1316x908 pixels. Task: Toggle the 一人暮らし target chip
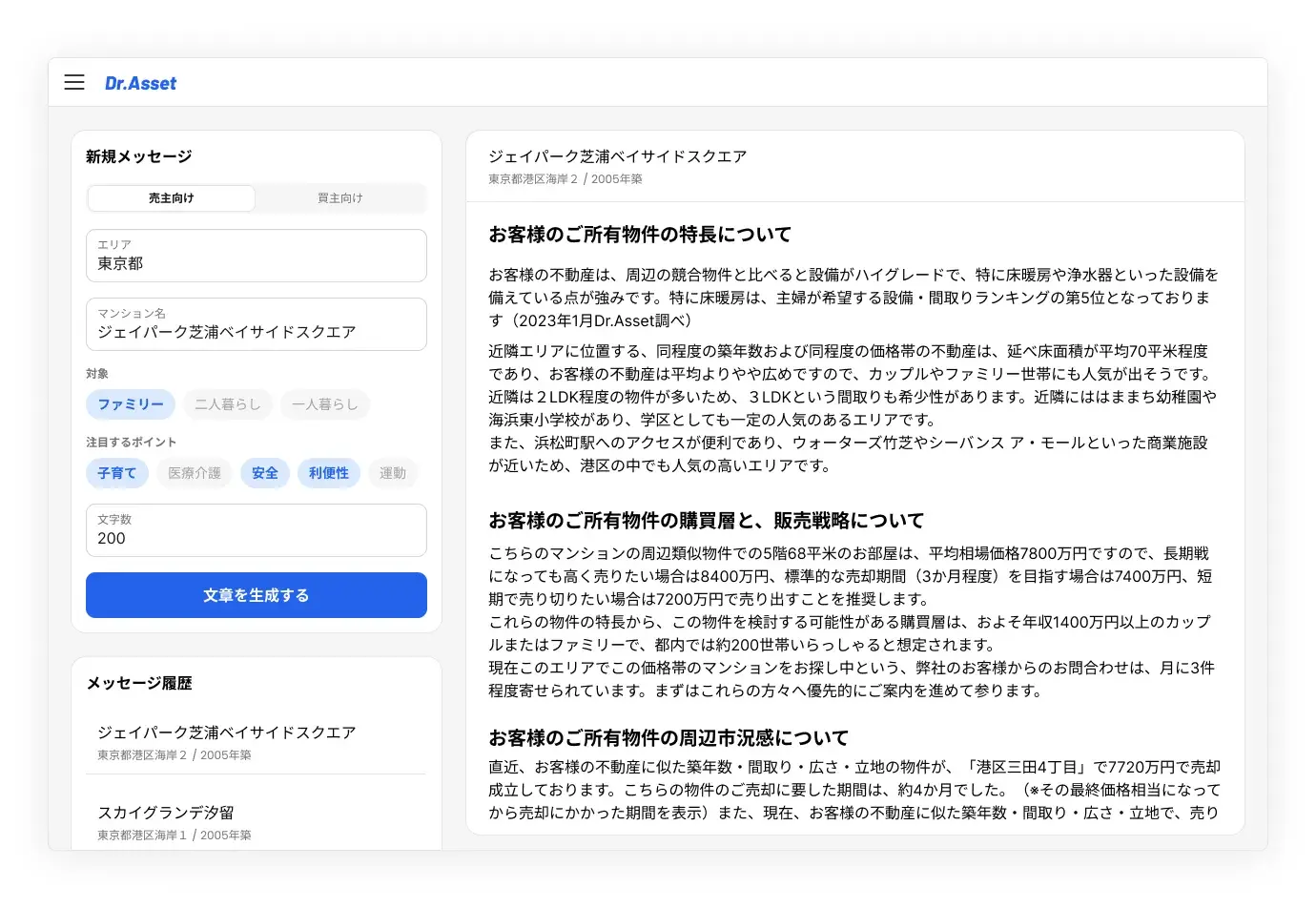pyautogui.click(x=325, y=404)
